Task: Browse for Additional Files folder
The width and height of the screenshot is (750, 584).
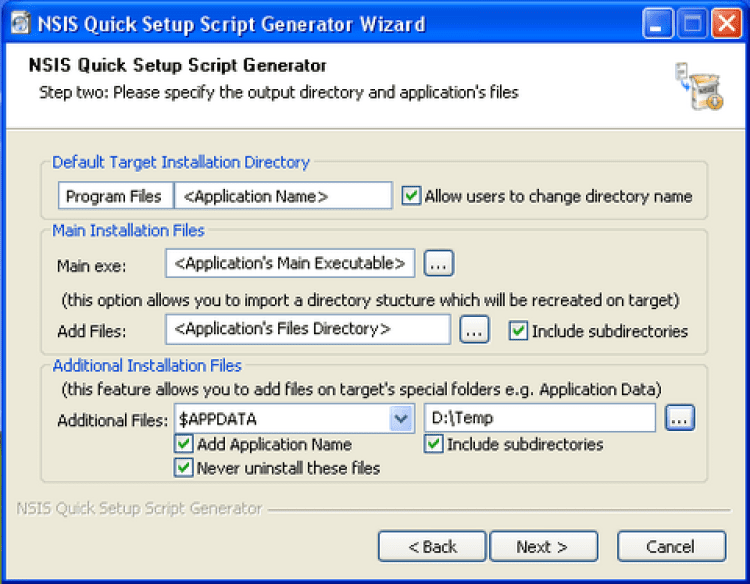Action: coord(680,418)
